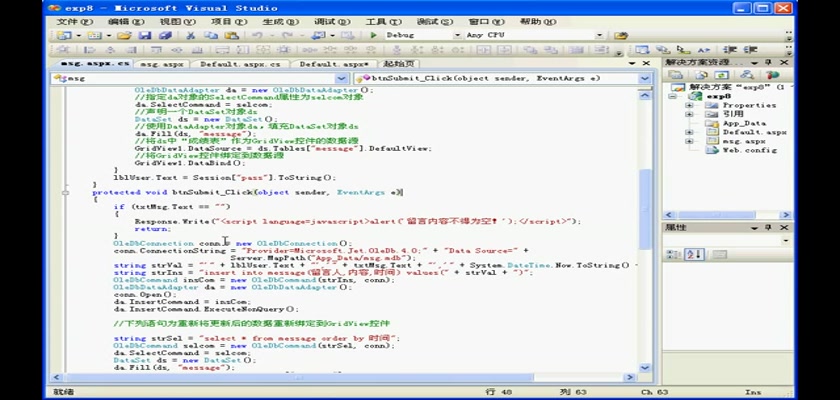The height and width of the screenshot is (400, 840).
Task: Toggle auto-hide pin on Solution Explorer panel
Action: point(768,63)
